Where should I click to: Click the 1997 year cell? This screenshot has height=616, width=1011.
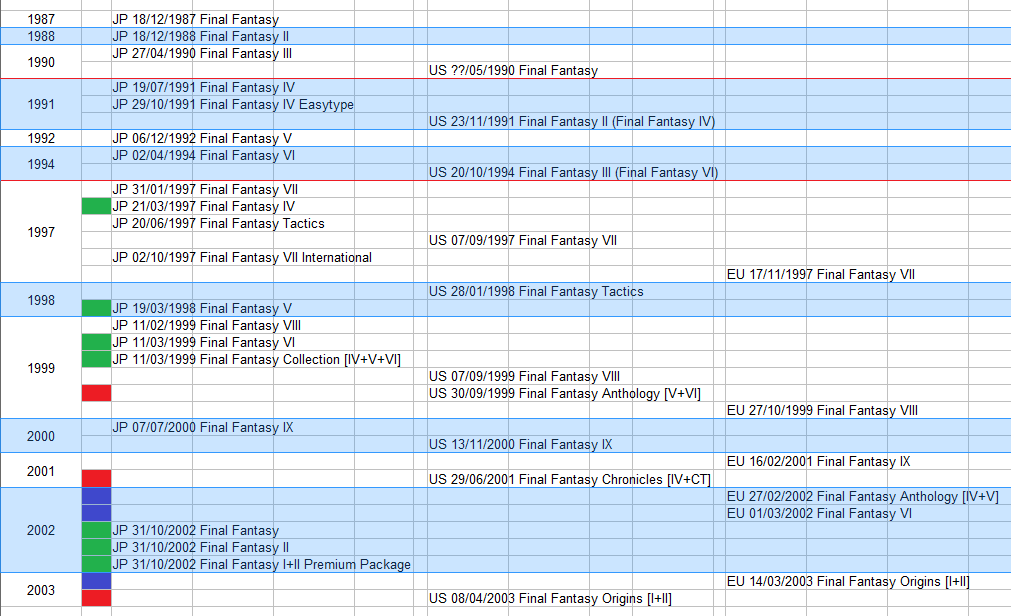pyautogui.click(x=41, y=232)
